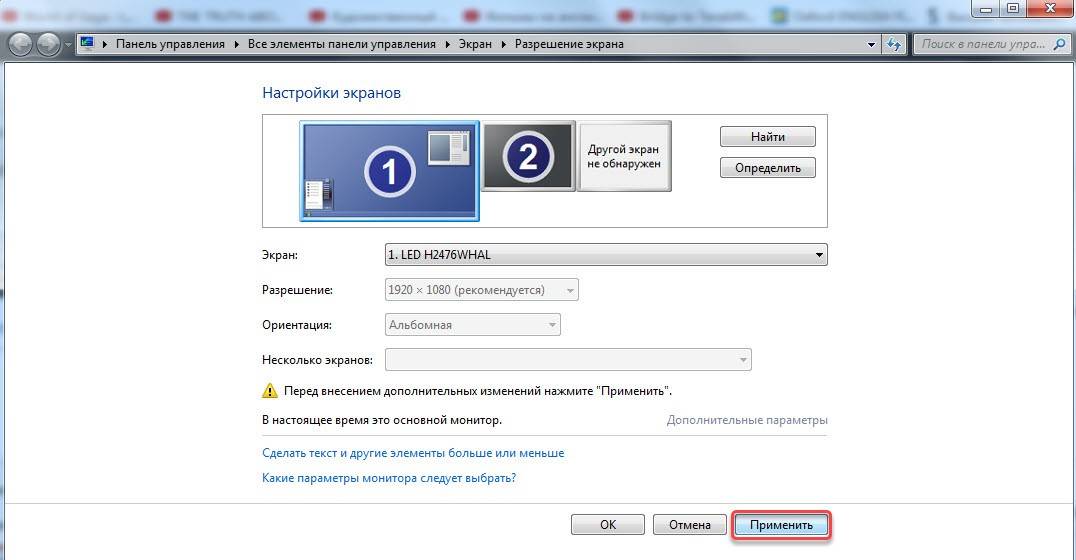The height and width of the screenshot is (560, 1076).
Task: Open the 'Дополнительные параметры' link
Action: click(747, 420)
